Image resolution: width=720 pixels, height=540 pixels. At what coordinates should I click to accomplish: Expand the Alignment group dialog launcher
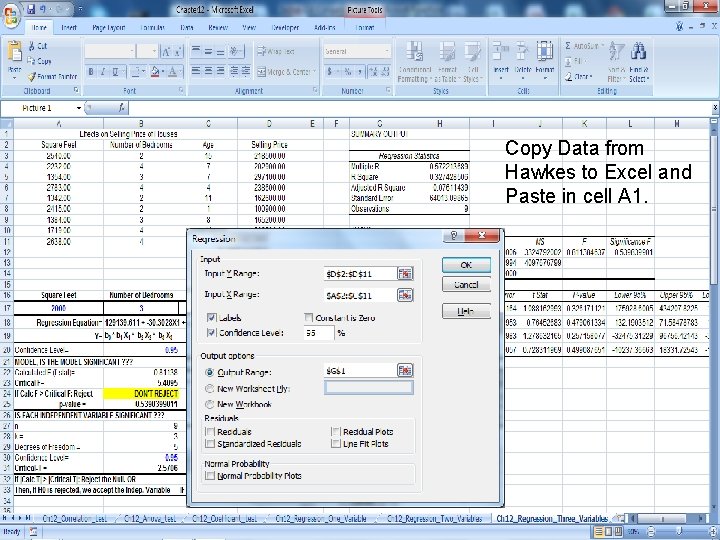pyautogui.click(x=315, y=91)
